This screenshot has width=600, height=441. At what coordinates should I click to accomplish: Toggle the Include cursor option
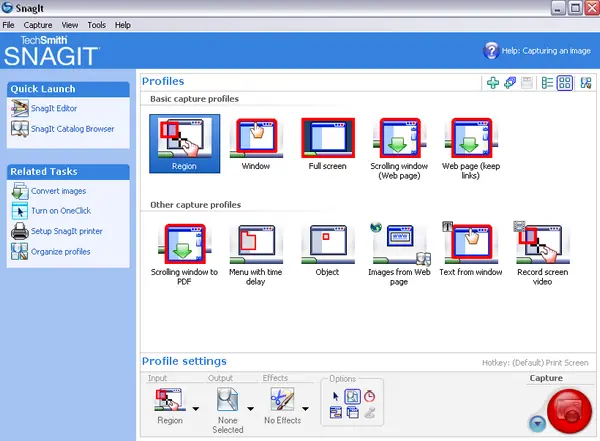click(336, 396)
